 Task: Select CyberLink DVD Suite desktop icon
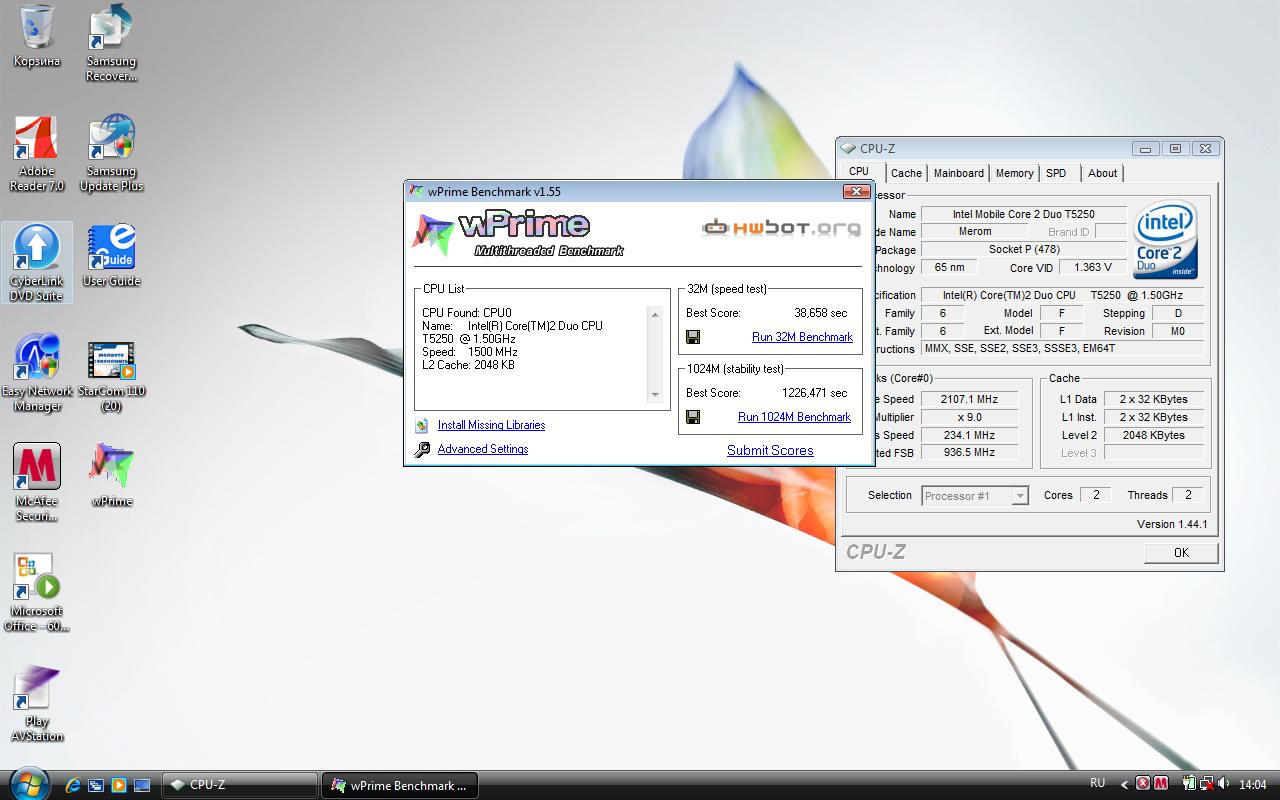tap(37, 263)
